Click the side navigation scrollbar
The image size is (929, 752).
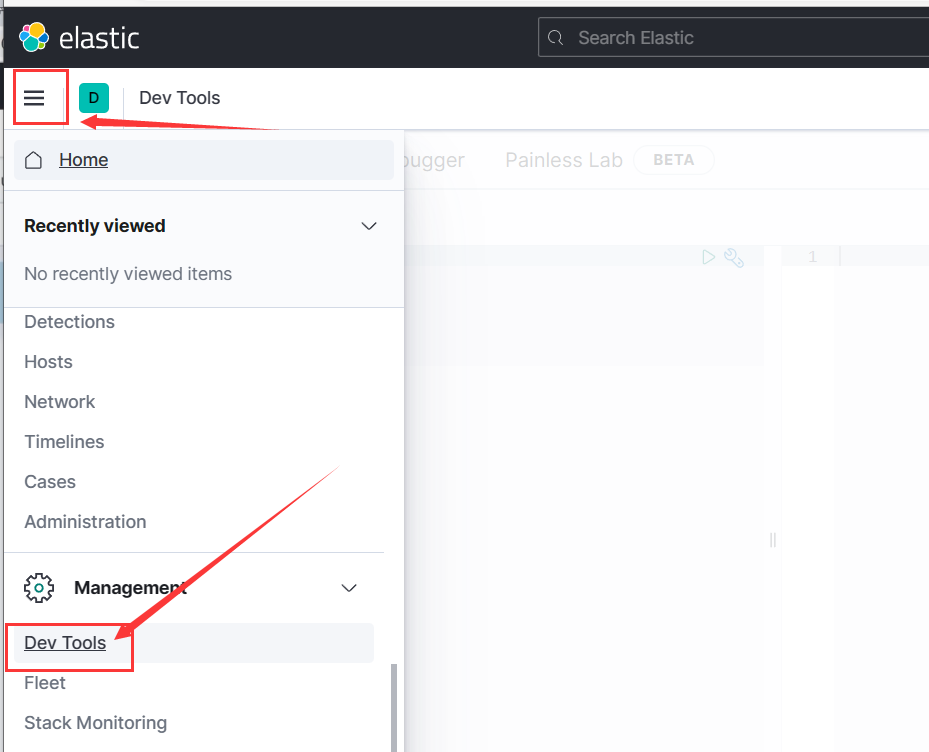click(x=393, y=705)
